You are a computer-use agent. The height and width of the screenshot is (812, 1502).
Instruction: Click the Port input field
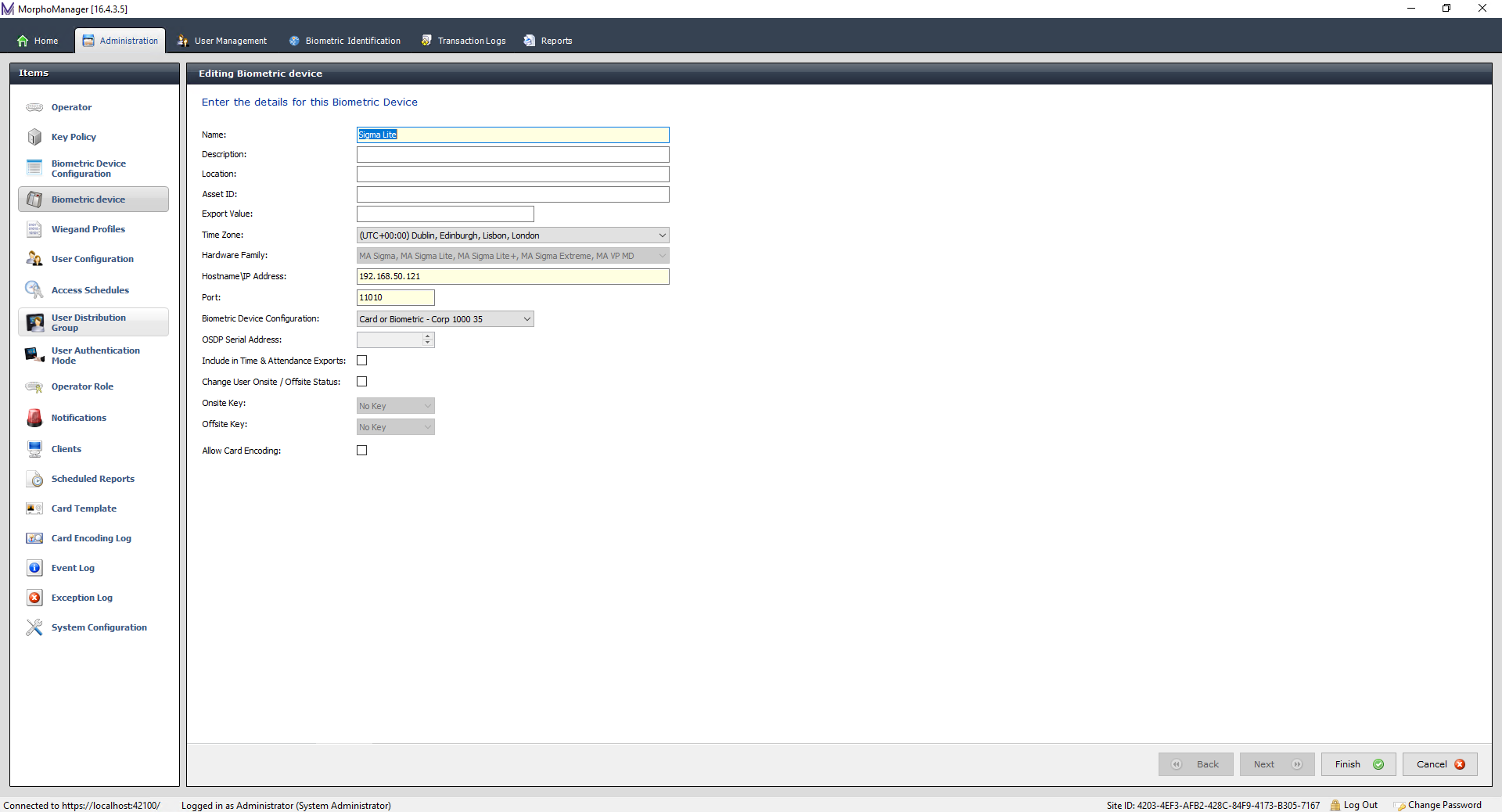[396, 298]
